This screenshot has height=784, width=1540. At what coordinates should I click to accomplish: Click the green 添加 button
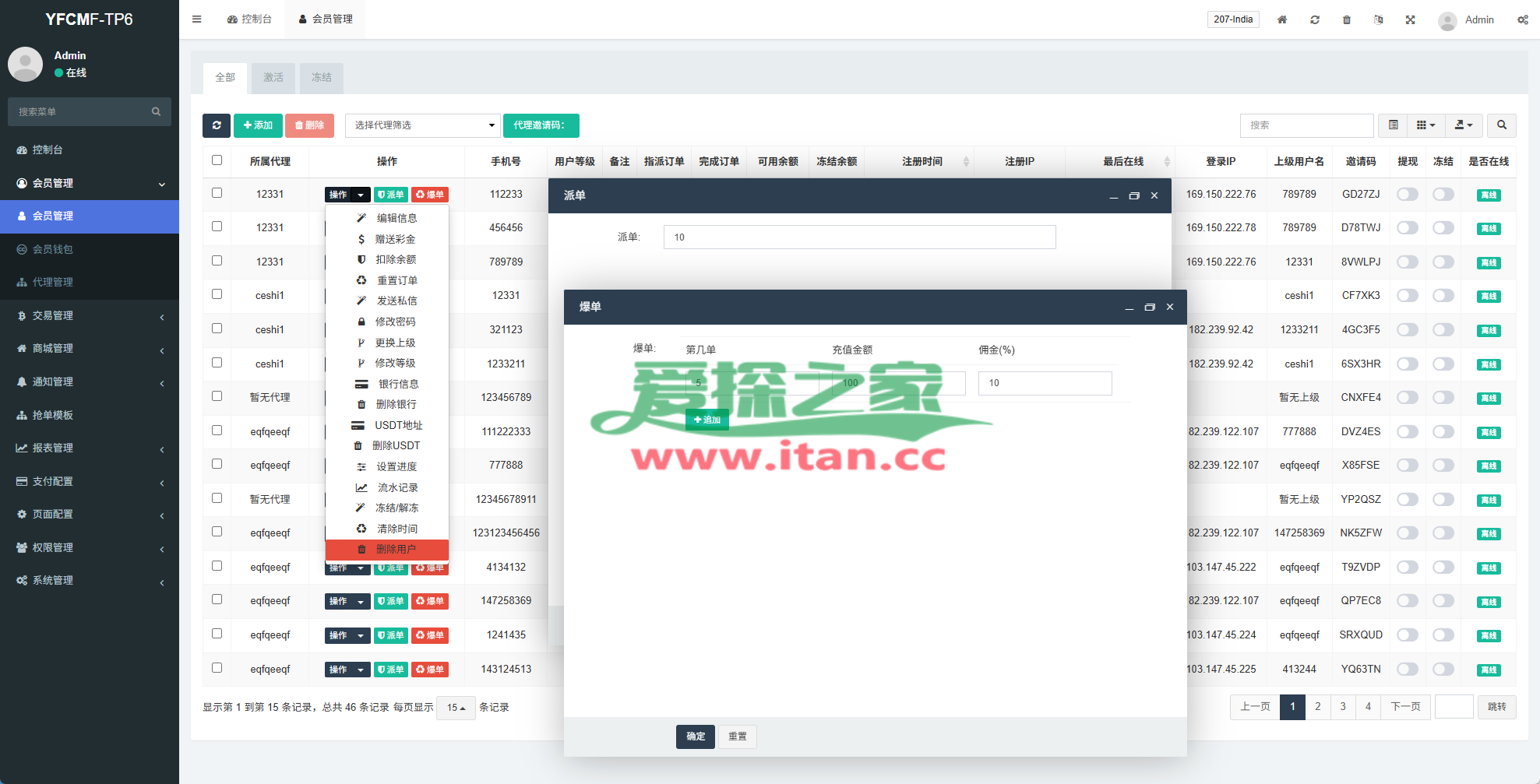pos(257,125)
